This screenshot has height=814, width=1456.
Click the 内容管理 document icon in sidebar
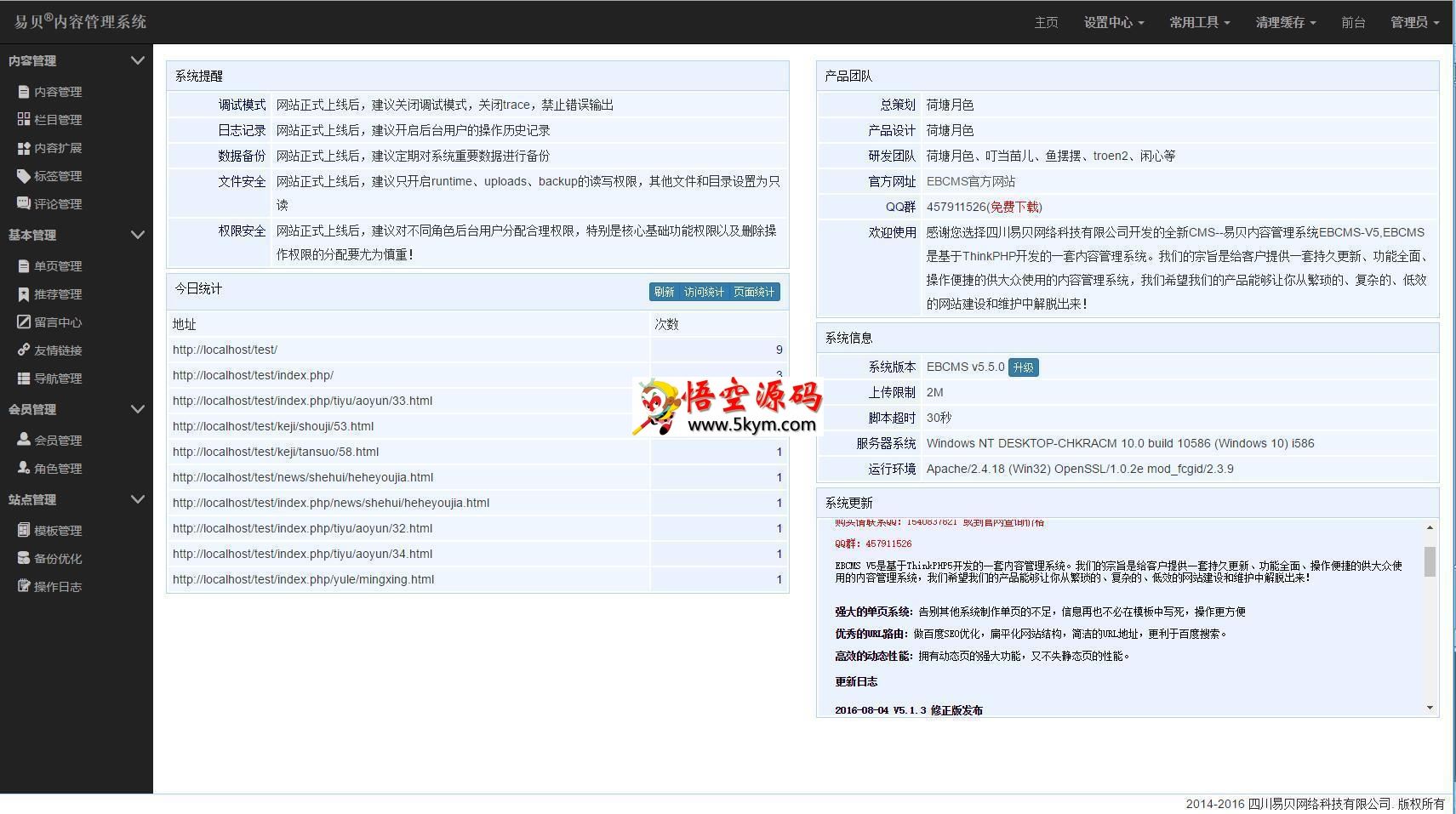click(24, 92)
